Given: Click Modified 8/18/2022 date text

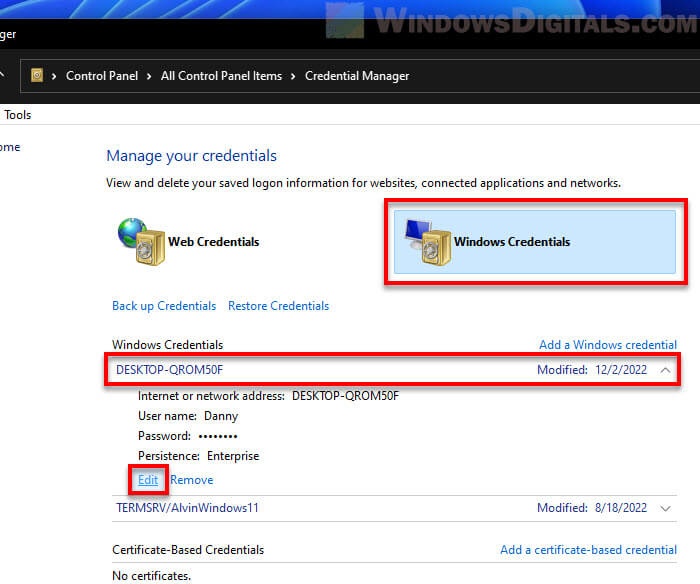Looking at the screenshot, I should pos(592,508).
